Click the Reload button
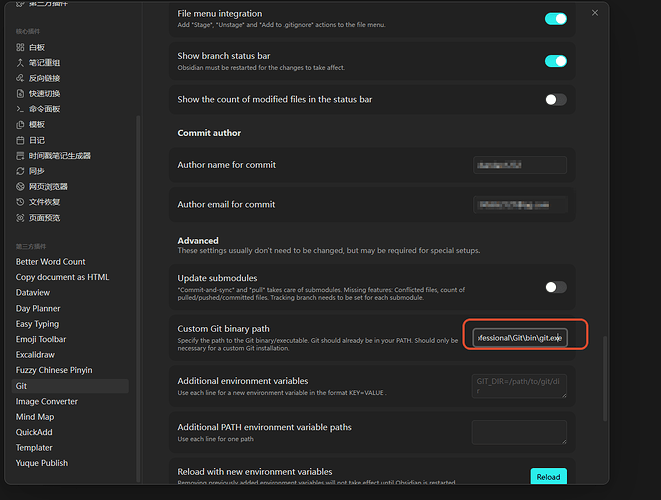This screenshot has width=661, height=500. [548, 476]
